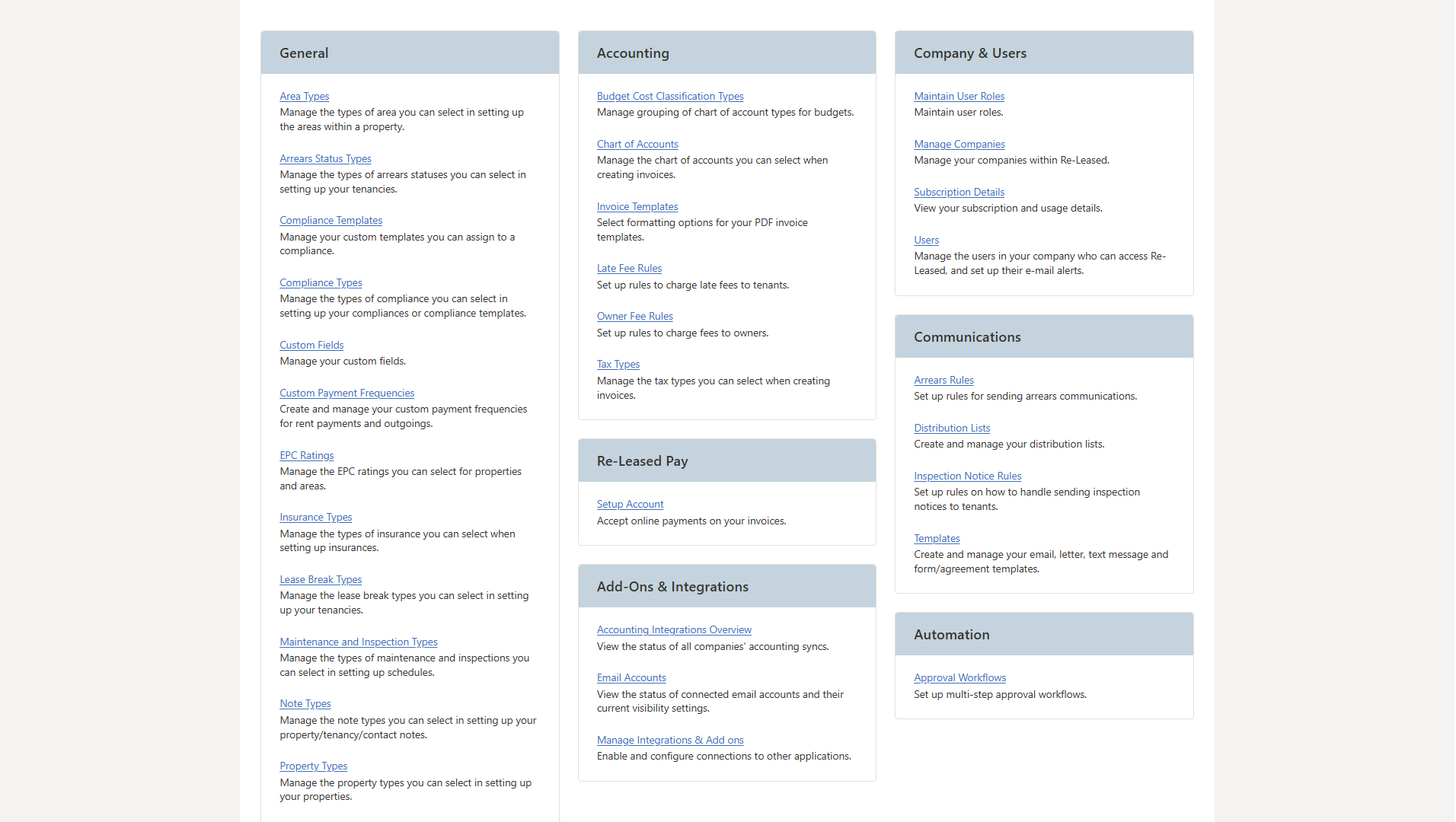Open Budget Cost Classification Types
The image size is (1456, 822).
click(670, 96)
